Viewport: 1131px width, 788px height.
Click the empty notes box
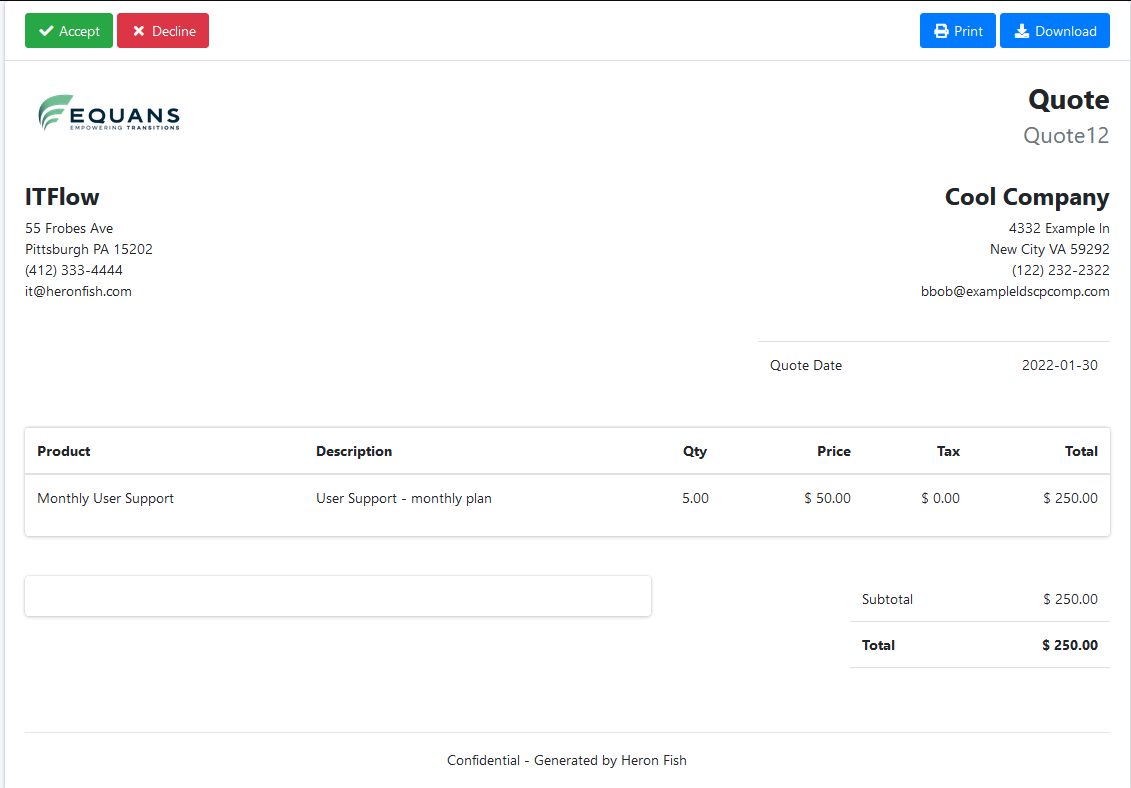[x=338, y=596]
